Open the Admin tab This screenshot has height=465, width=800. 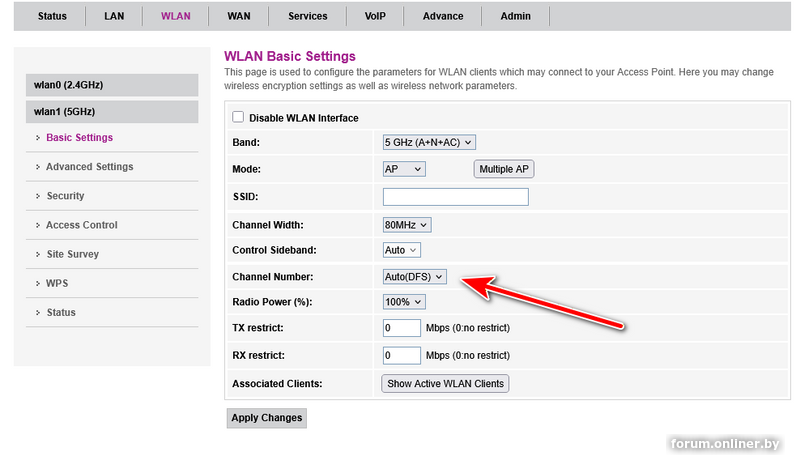(515, 16)
